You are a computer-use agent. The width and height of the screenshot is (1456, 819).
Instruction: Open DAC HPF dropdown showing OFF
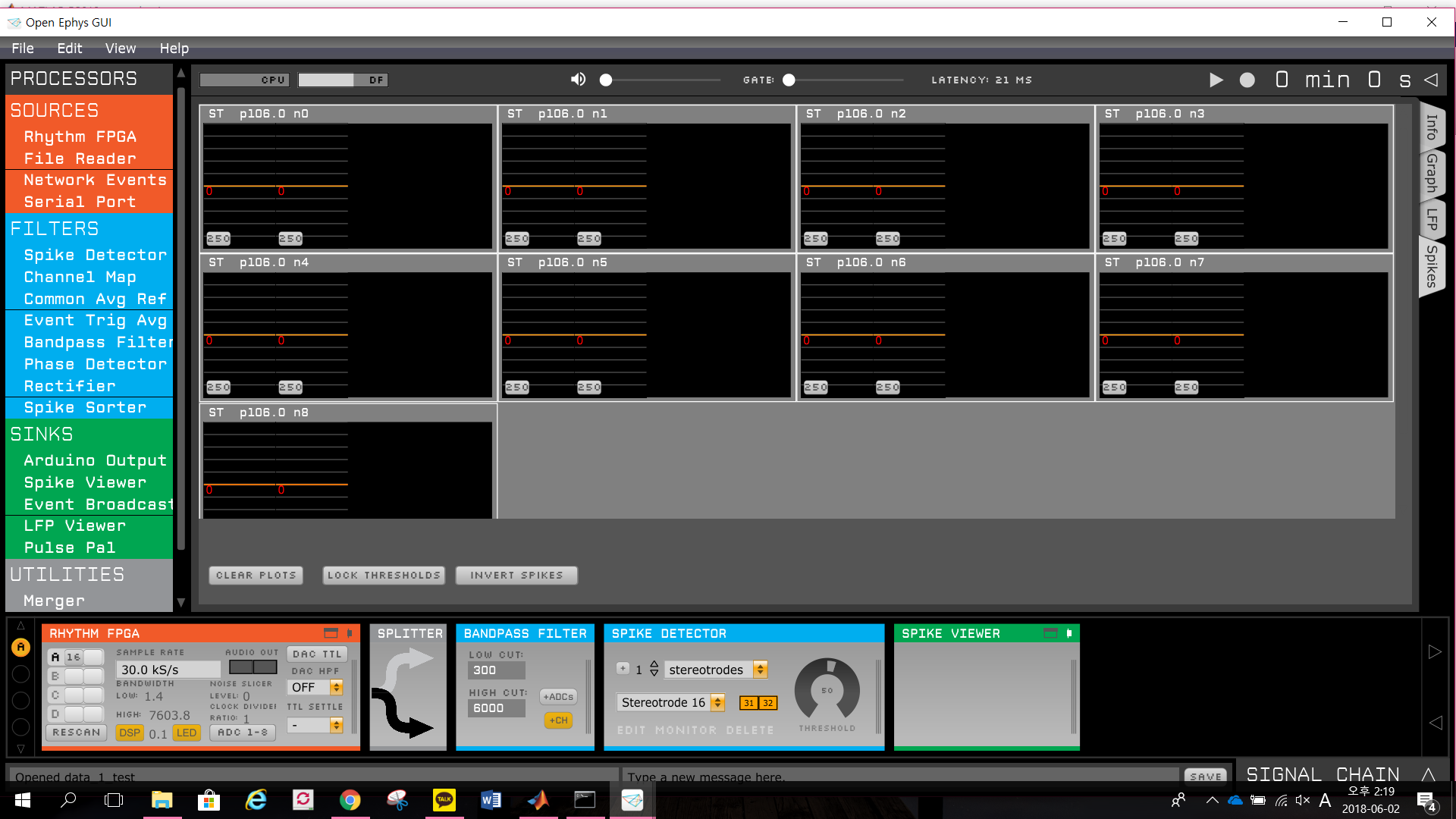point(315,687)
